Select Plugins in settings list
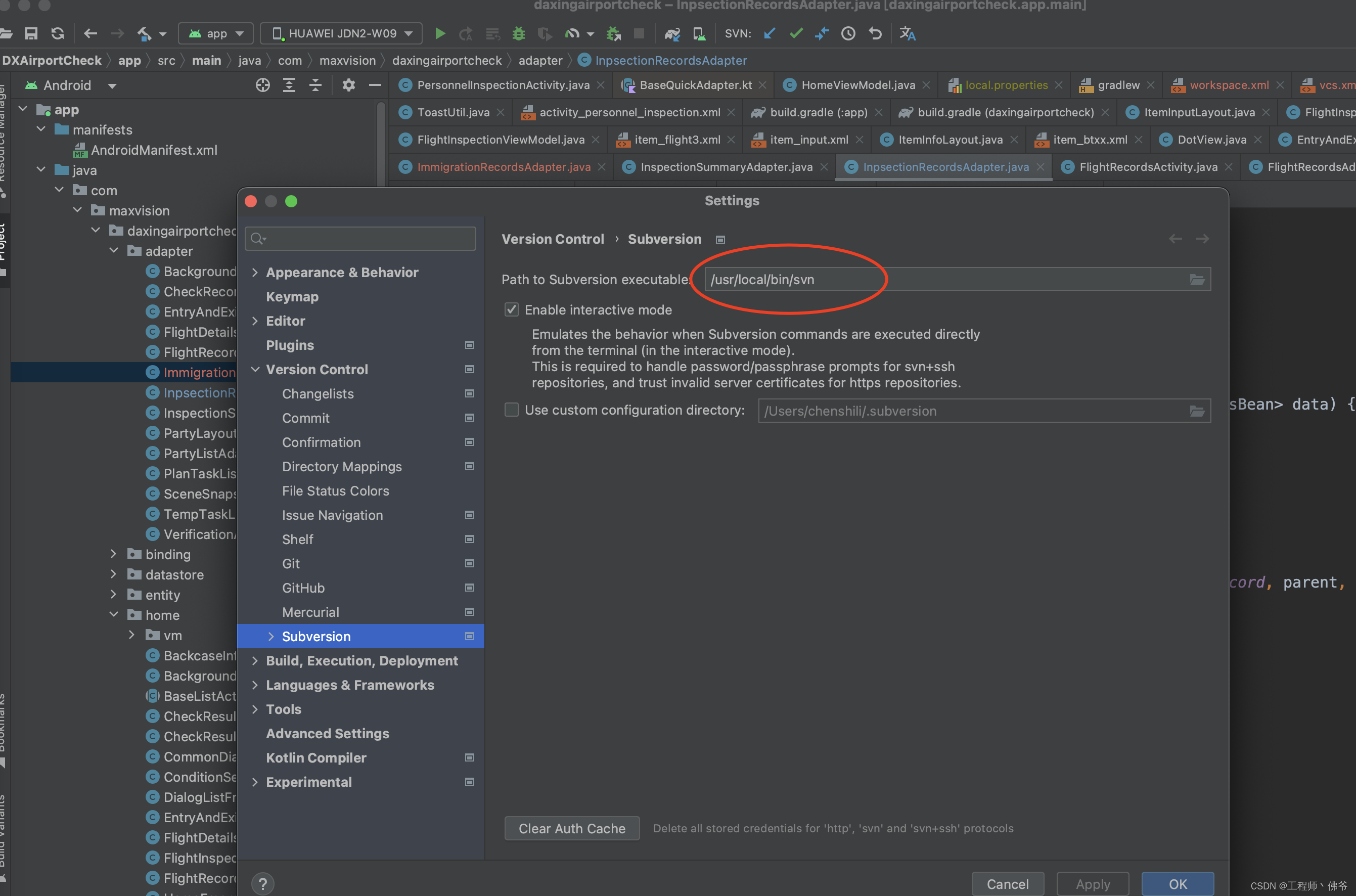1356x896 pixels. [290, 345]
